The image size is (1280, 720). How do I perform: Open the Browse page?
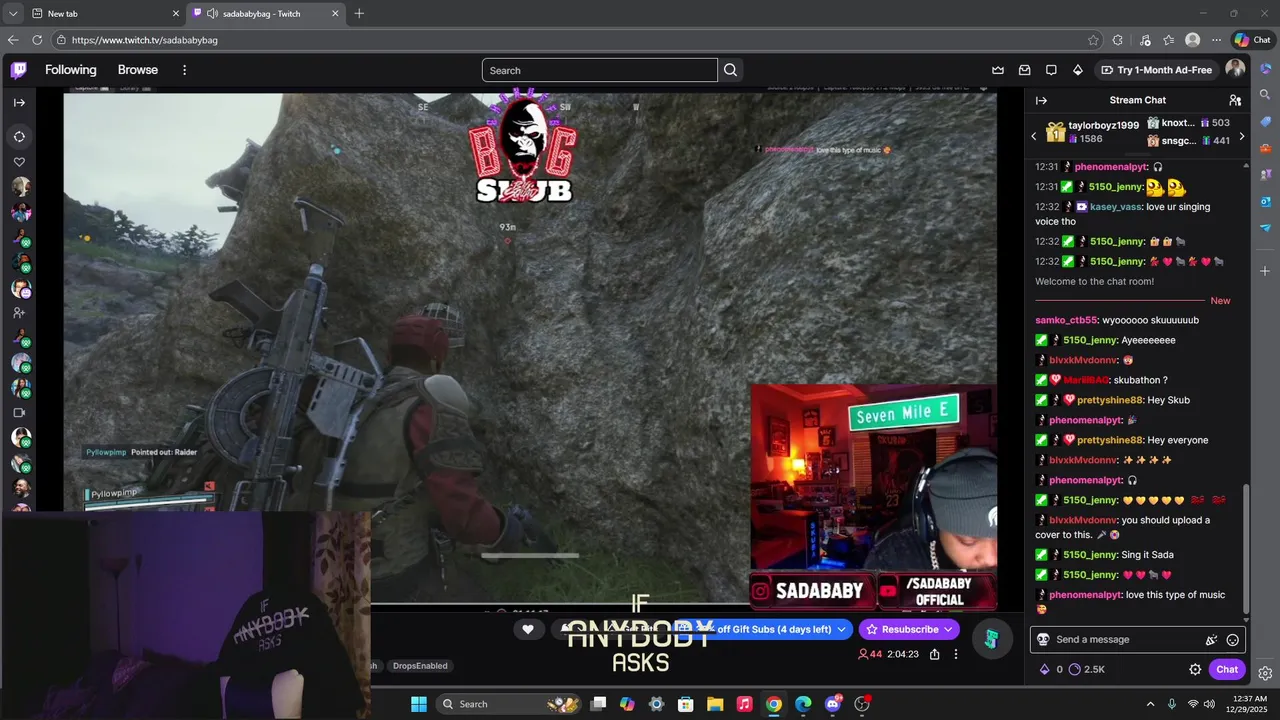click(138, 70)
